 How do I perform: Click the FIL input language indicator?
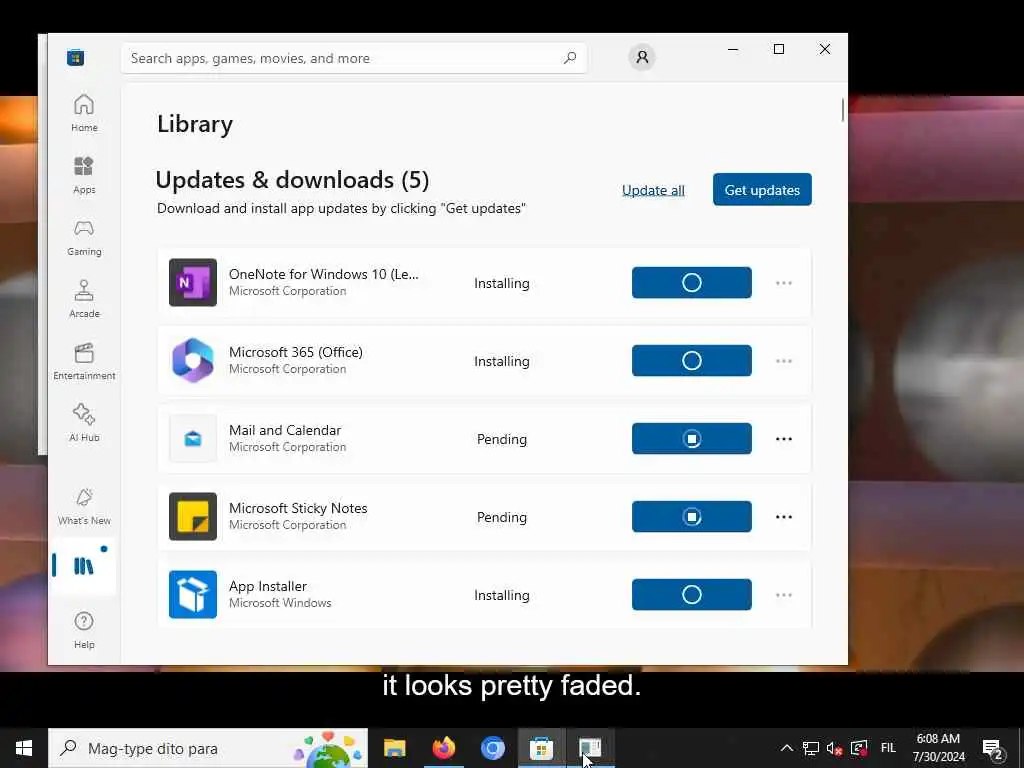[x=888, y=748]
